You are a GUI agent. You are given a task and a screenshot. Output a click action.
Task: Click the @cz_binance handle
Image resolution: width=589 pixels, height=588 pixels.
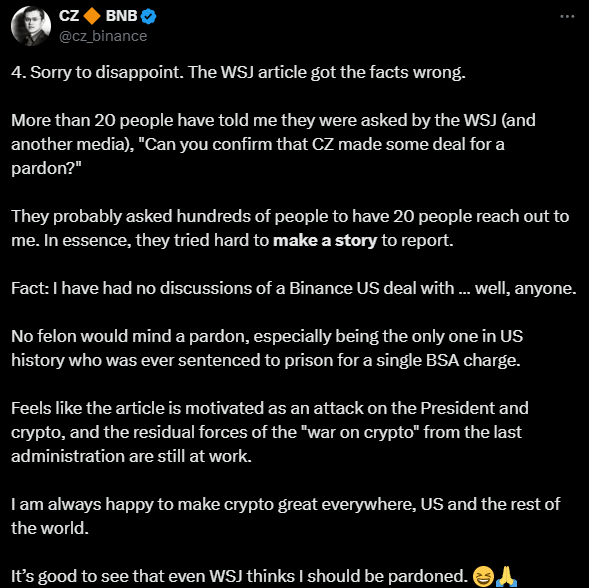tap(103, 36)
